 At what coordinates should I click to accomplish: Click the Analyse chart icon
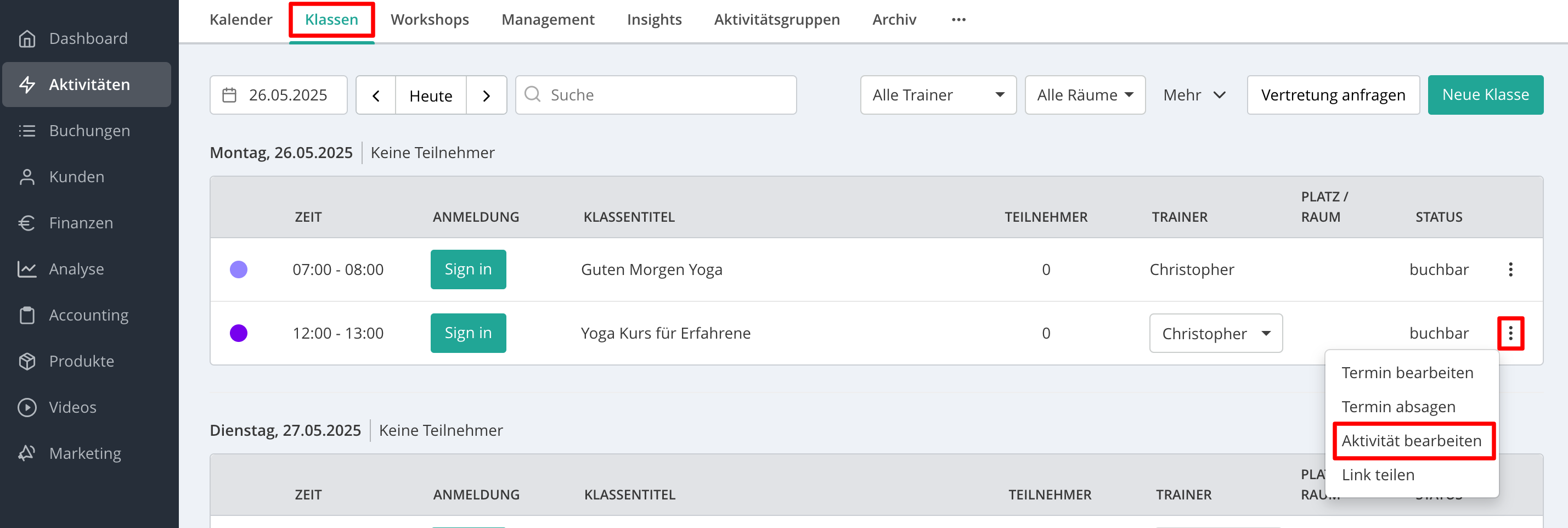tap(27, 269)
